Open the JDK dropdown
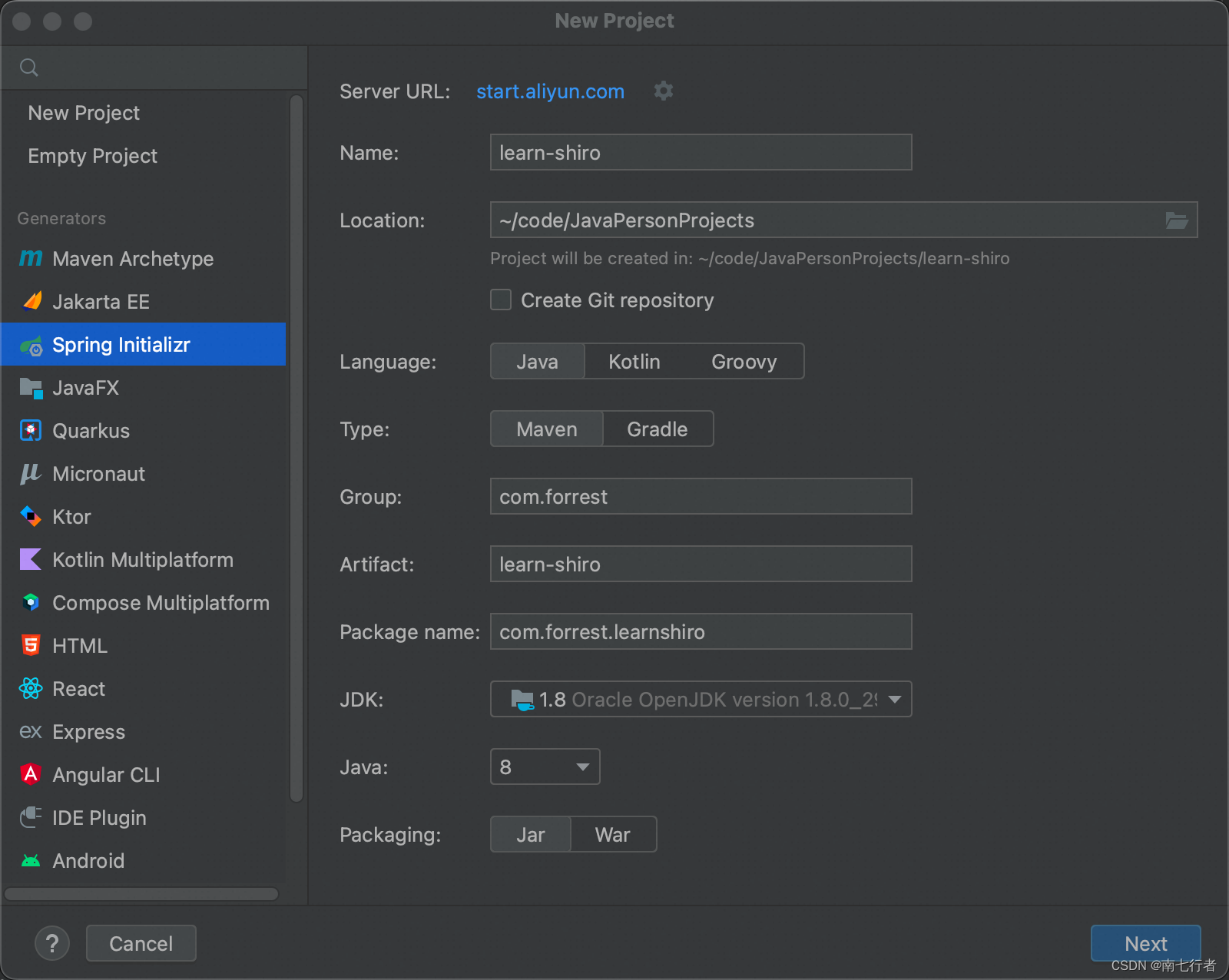Screen dimensions: 1229x980 [701, 700]
